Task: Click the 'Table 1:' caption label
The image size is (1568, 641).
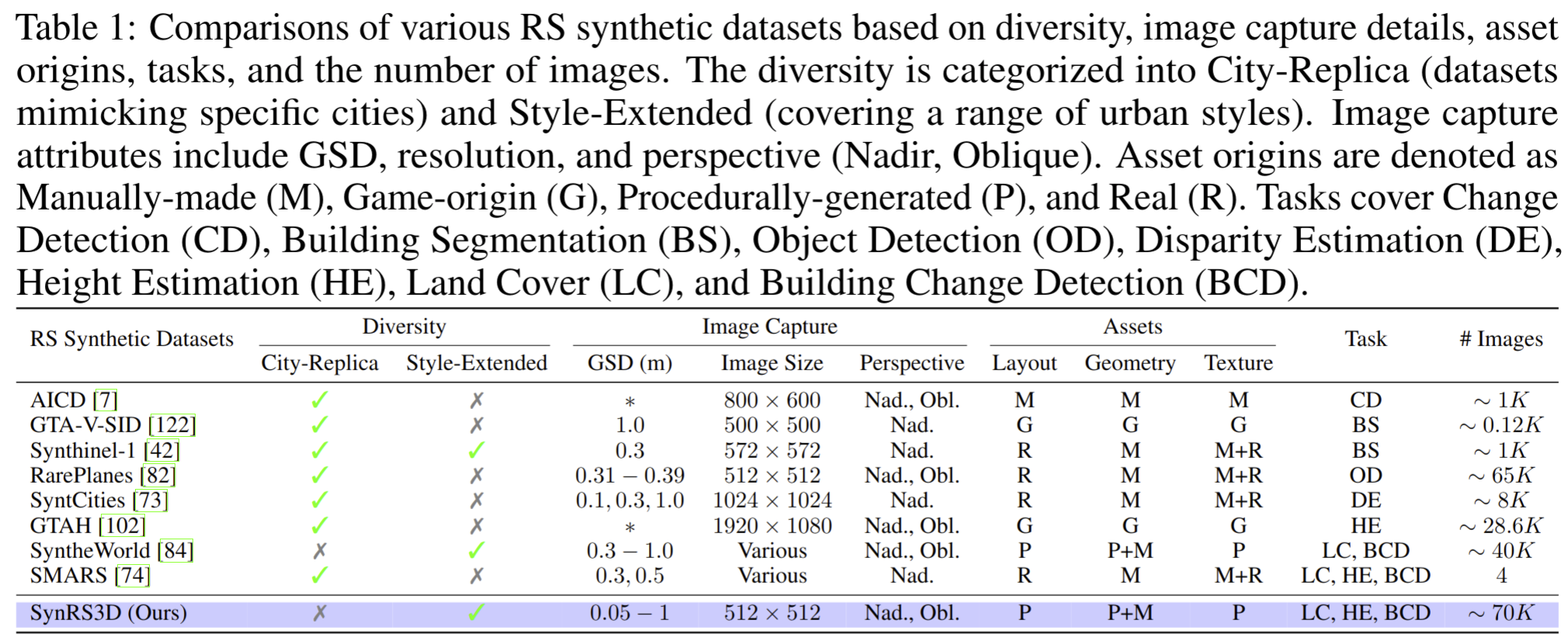Action: (x=77, y=28)
